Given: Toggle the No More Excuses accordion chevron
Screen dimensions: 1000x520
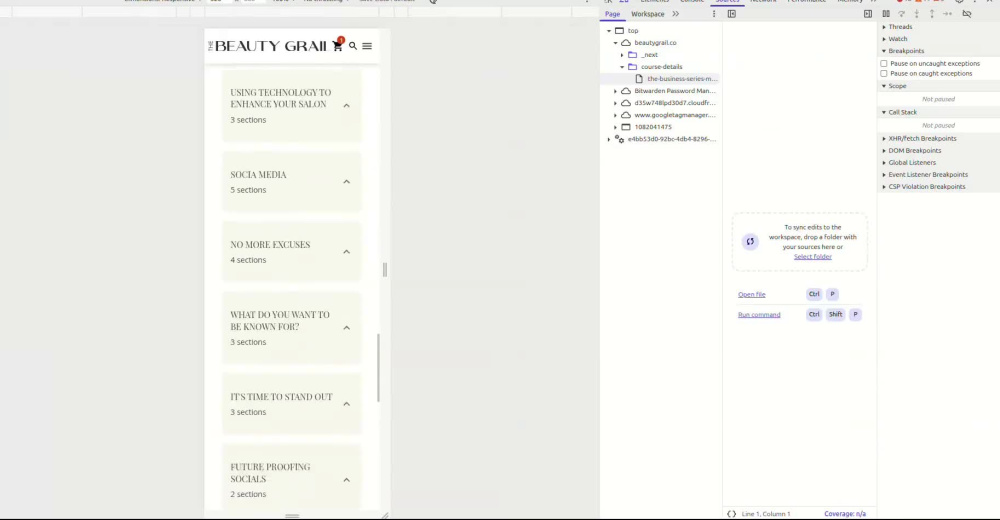Looking at the screenshot, I should [x=347, y=252].
